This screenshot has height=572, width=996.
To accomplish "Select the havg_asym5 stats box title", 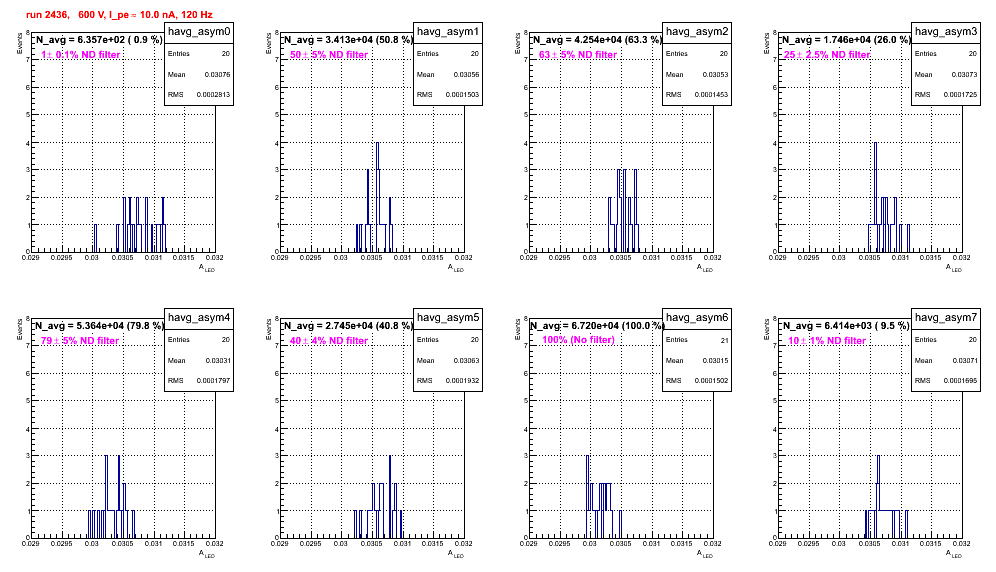I will (x=448, y=318).
